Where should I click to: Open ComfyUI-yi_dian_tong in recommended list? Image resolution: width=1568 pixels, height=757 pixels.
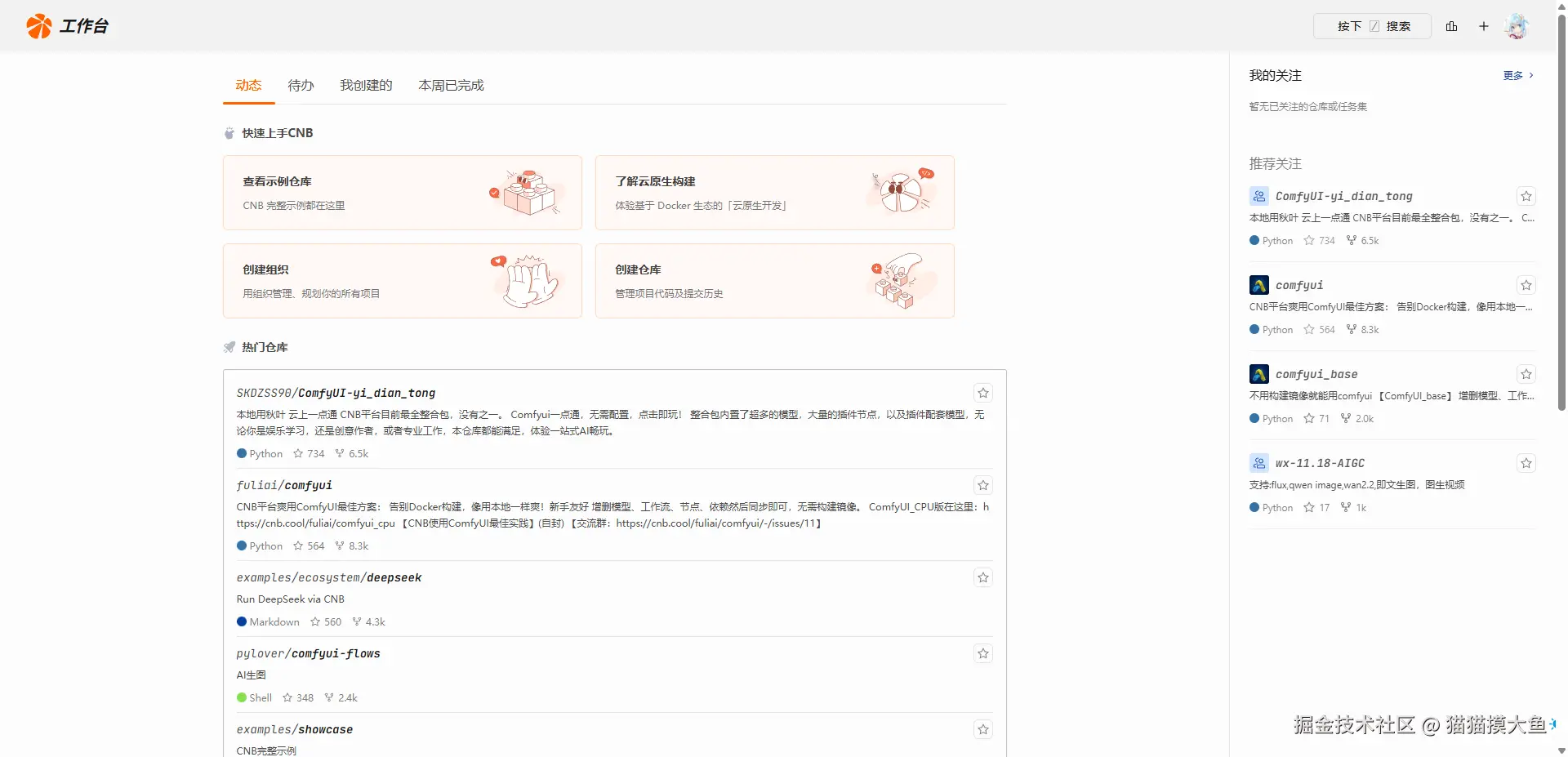point(1343,196)
